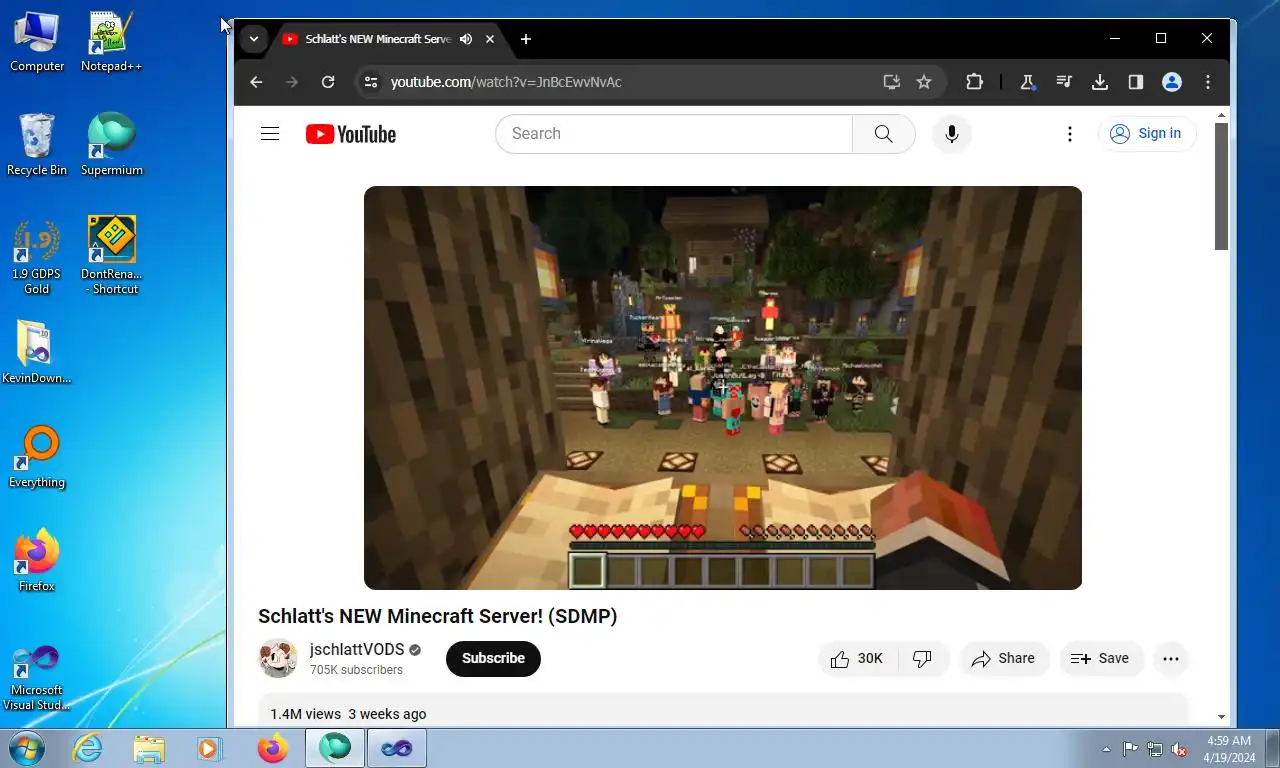Open the volume icon in system tray
Viewport: 1280px width, 768px height.
click(1179, 749)
